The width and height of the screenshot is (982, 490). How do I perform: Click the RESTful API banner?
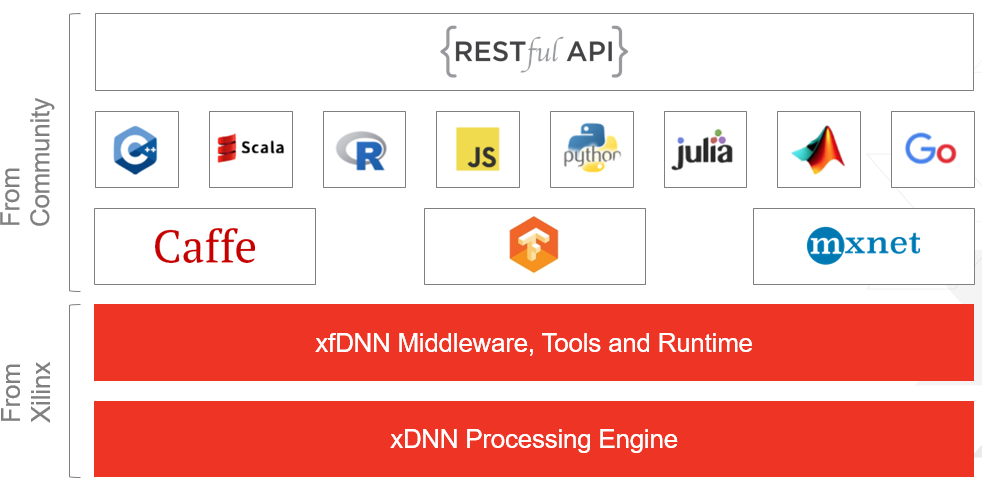534,52
